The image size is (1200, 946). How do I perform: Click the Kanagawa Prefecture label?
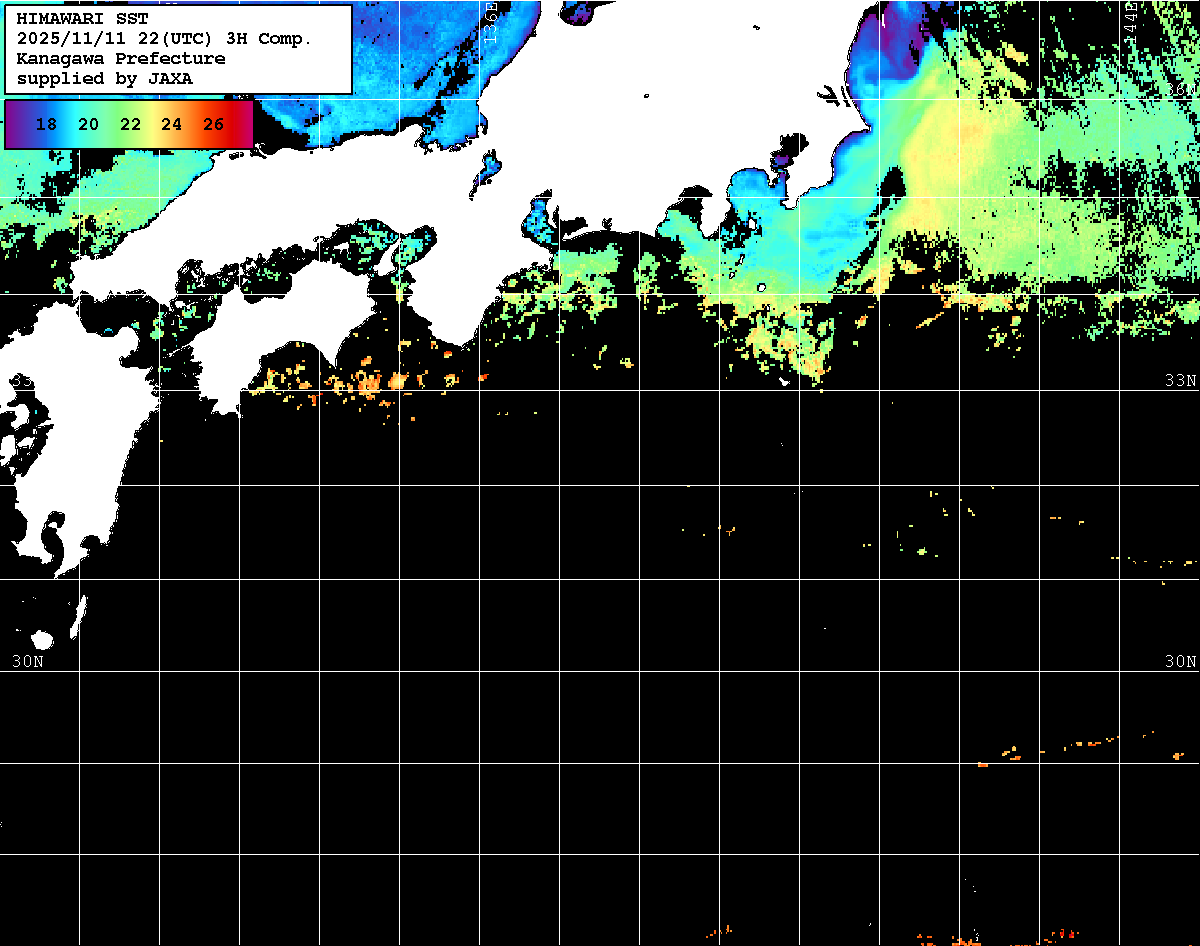(120, 58)
